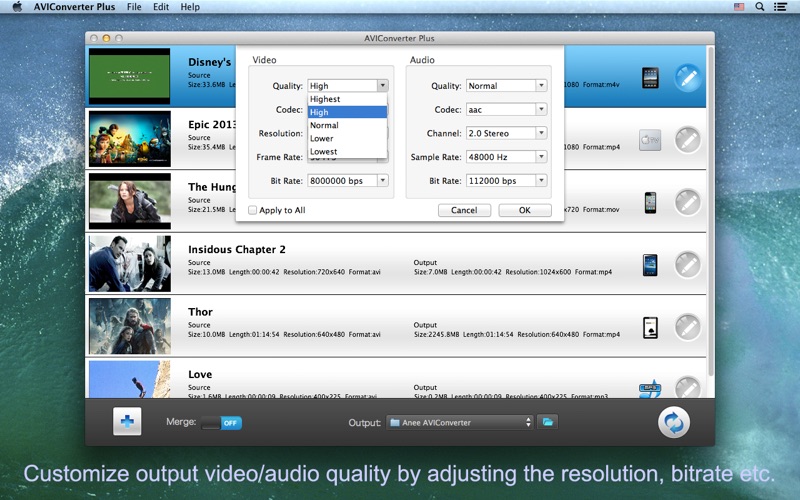Click the Love video thumbnail

(130, 379)
